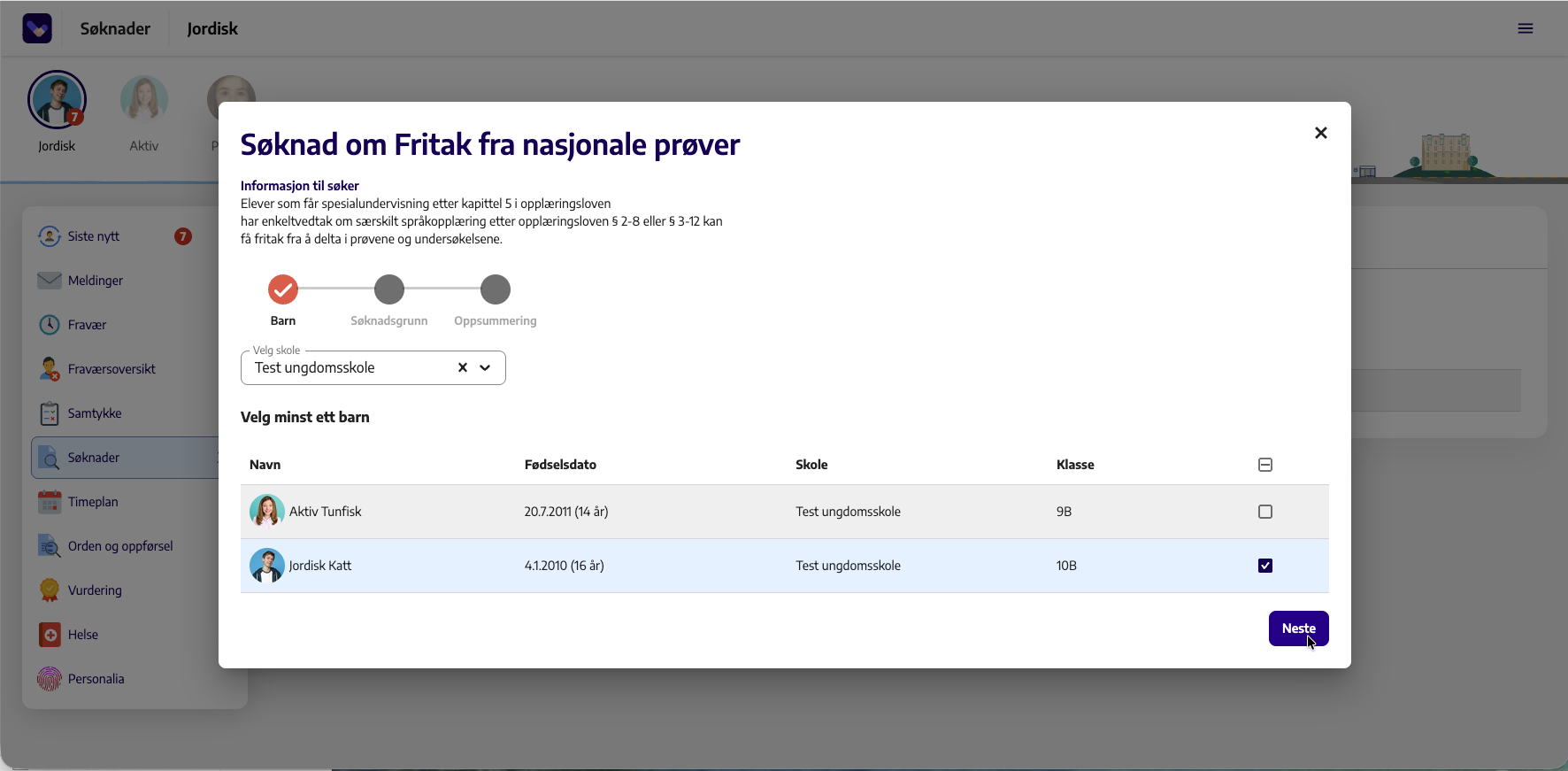Click Informasjon til søker heading
The width and height of the screenshot is (1568, 771).
[x=300, y=186]
